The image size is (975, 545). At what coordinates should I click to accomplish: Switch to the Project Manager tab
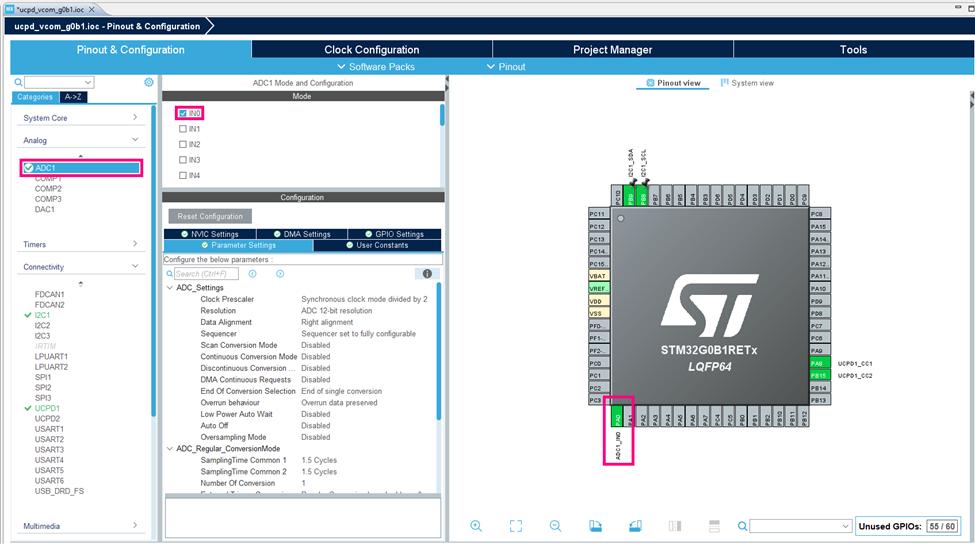tap(612, 50)
